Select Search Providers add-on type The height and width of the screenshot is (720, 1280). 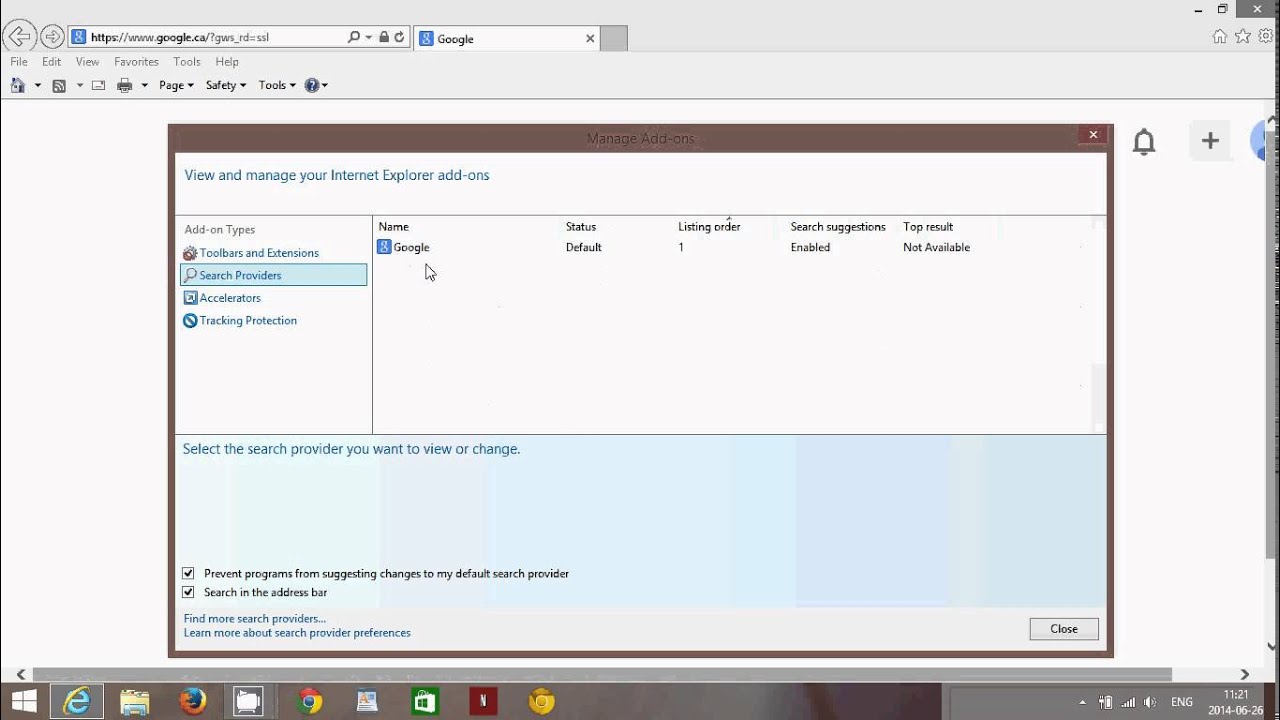point(273,275)
